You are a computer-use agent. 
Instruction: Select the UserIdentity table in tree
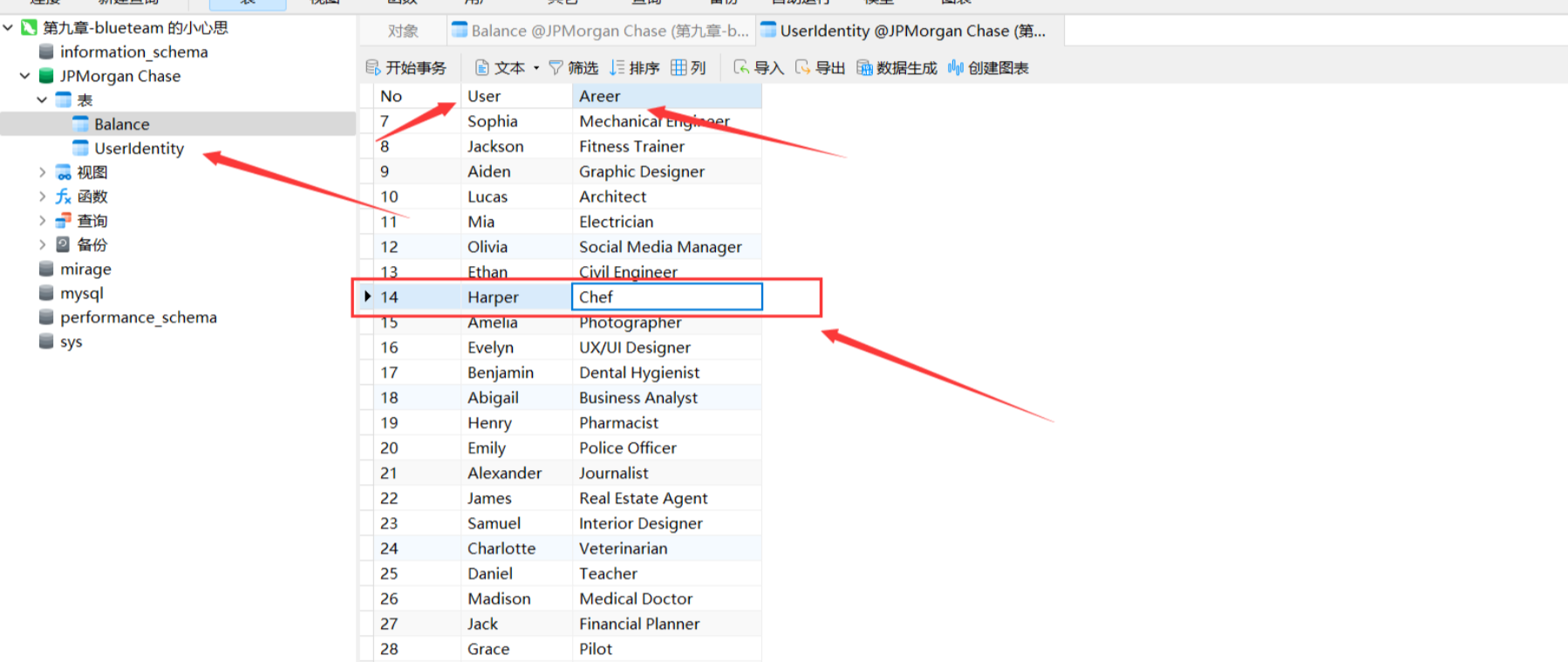139,148
